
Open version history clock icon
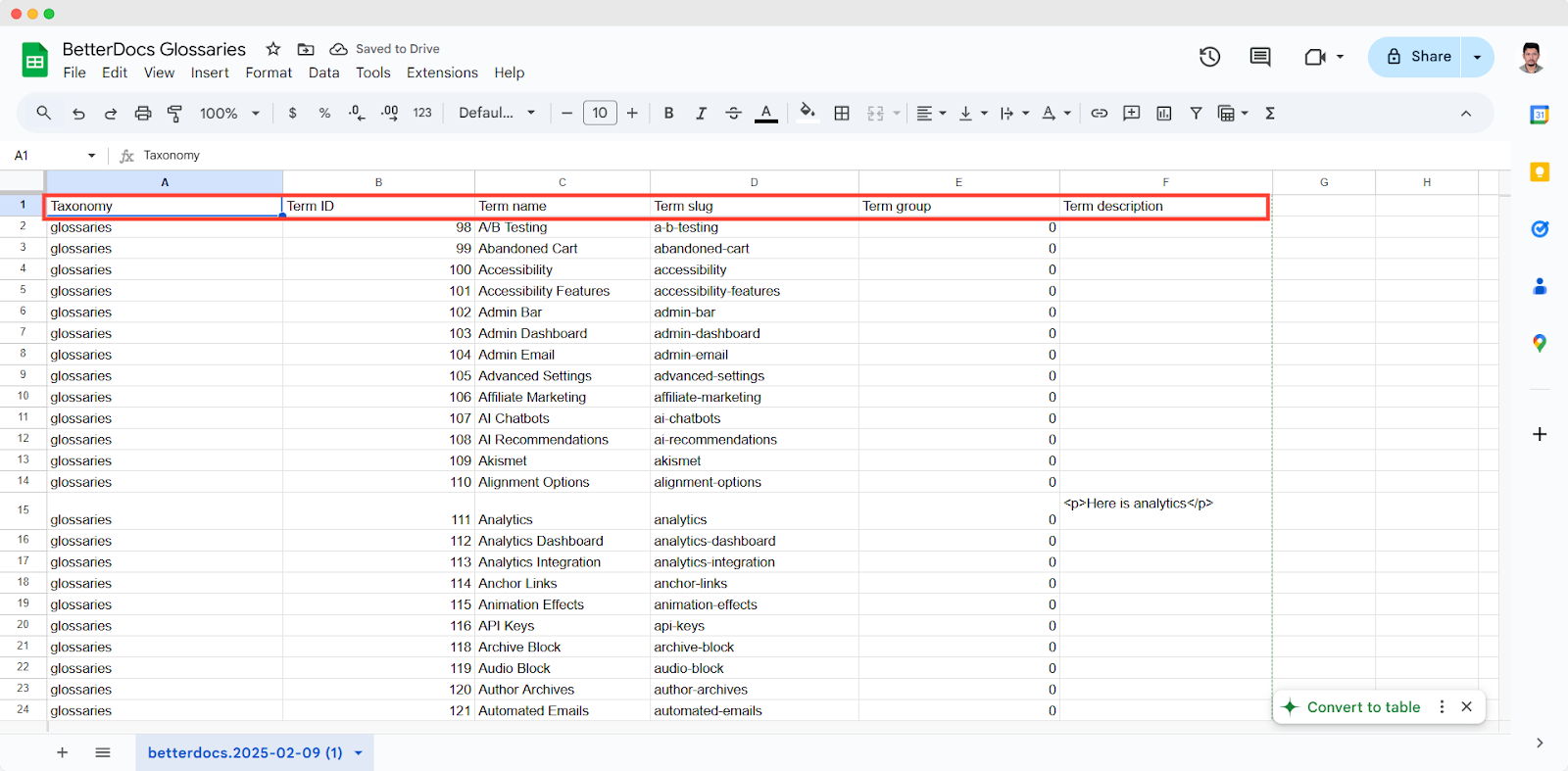1210,57
